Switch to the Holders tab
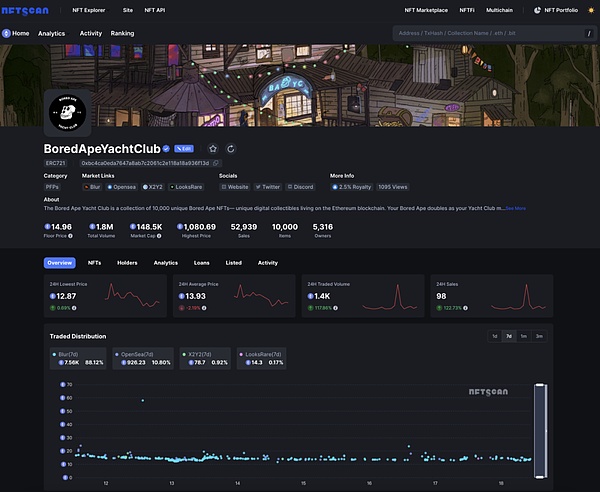The width and height of the screenshot is (600, 492). click(x=127, y=262)
